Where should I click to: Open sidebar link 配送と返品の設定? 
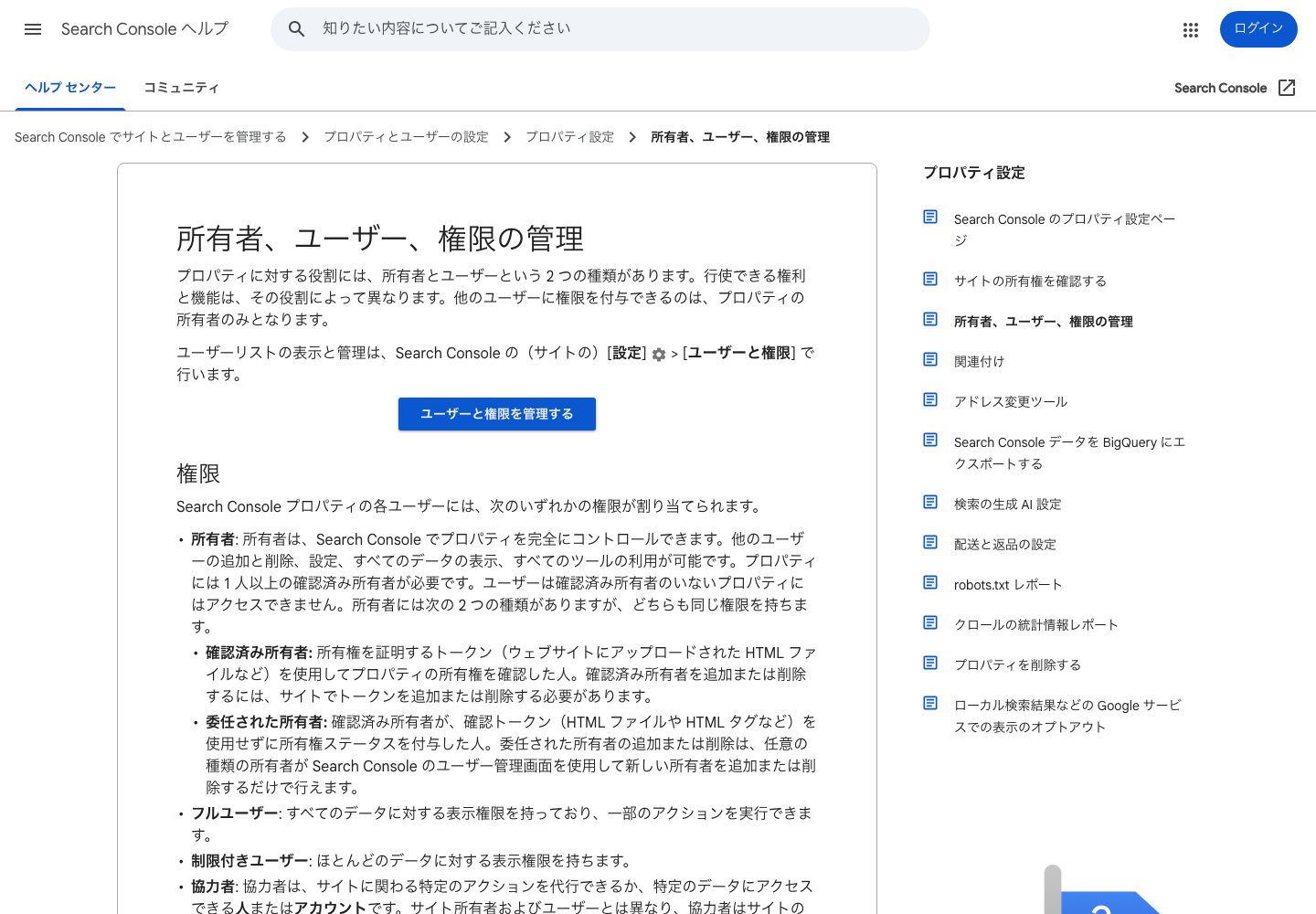[1004, 545]
